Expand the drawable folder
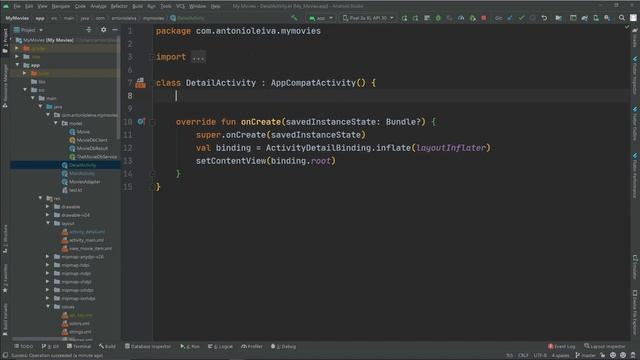 pyautogui.click(x=48, y=207)
